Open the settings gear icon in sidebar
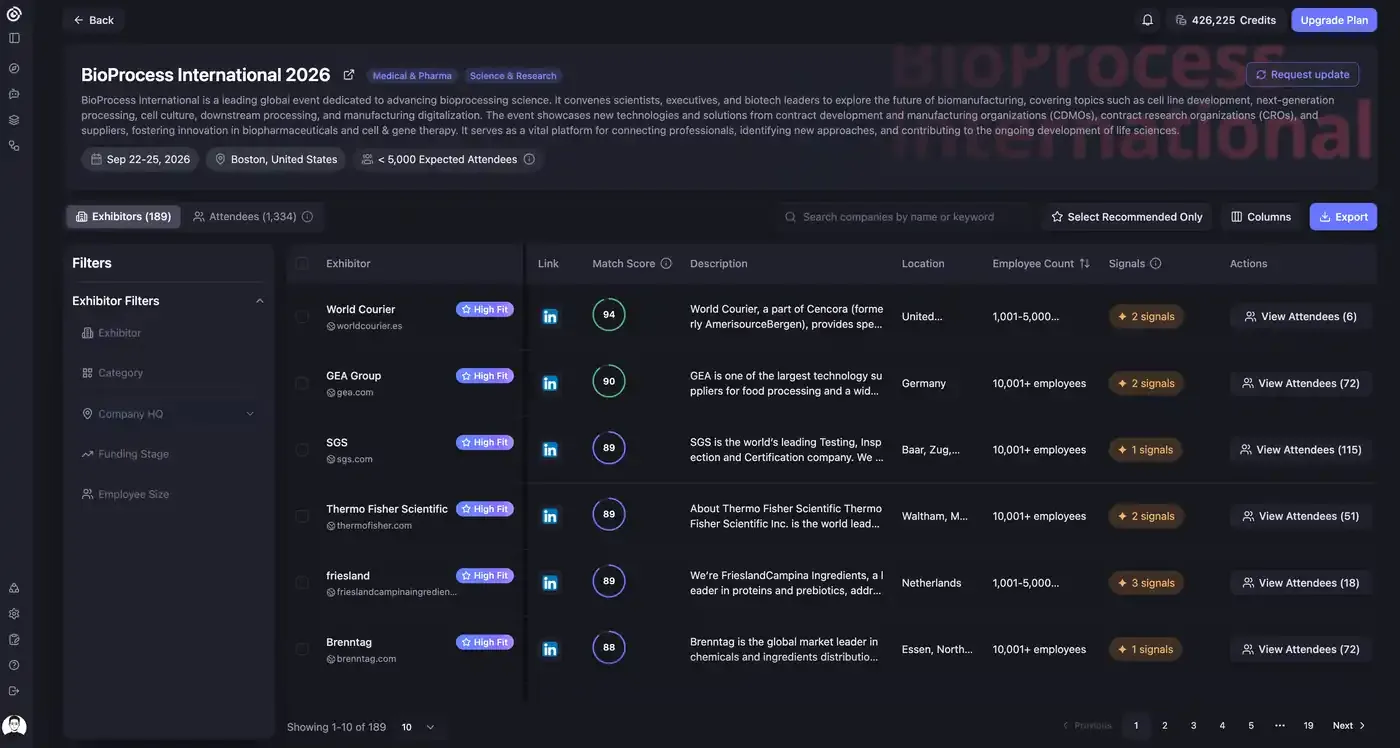 pyautogui.click(x=14, y=614)
